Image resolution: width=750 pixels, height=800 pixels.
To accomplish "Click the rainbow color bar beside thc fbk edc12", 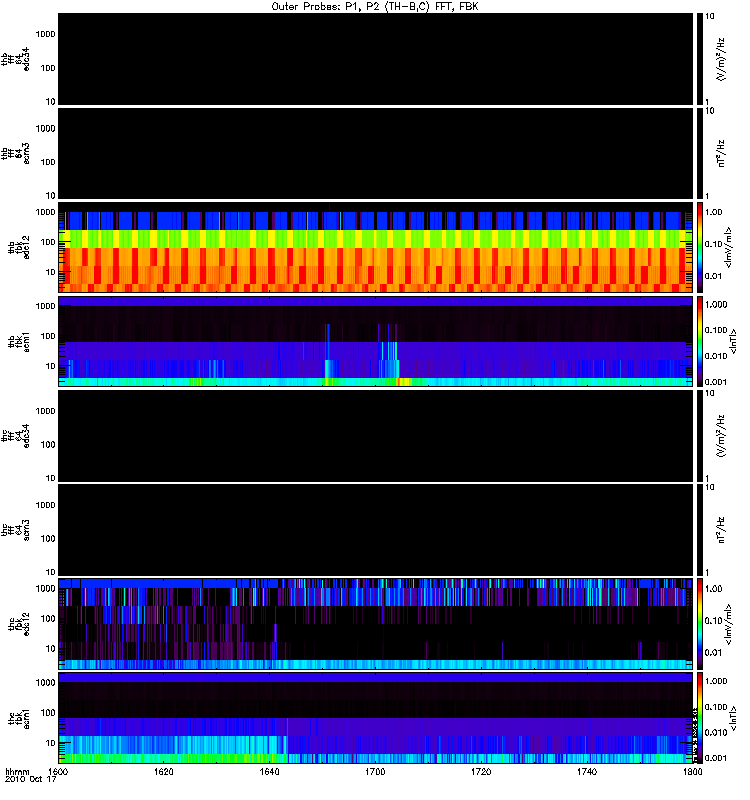I will 700,624.
